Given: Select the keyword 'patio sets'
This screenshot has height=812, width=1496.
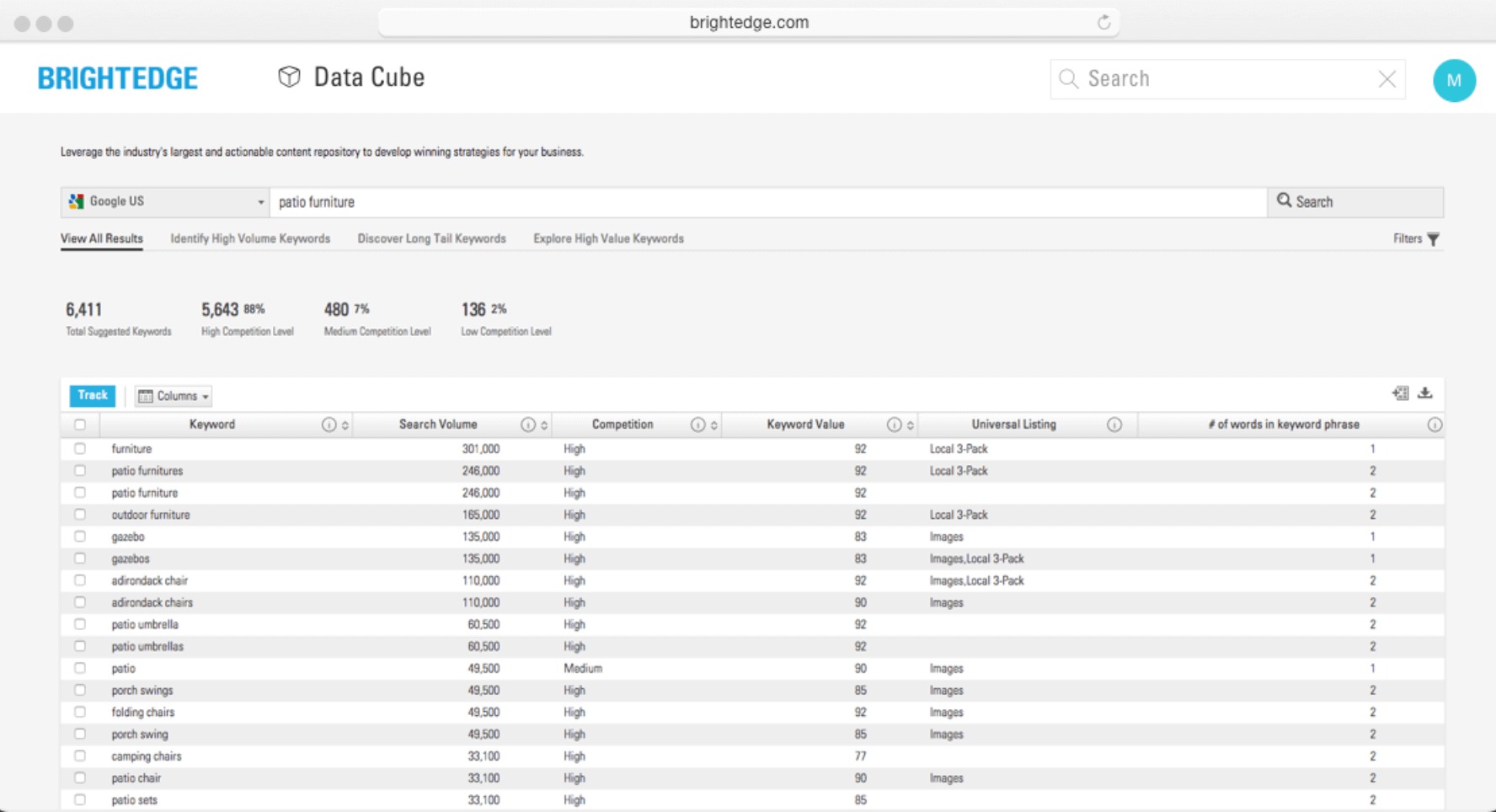Looking at the screenshot, I should tap(135, 800).
